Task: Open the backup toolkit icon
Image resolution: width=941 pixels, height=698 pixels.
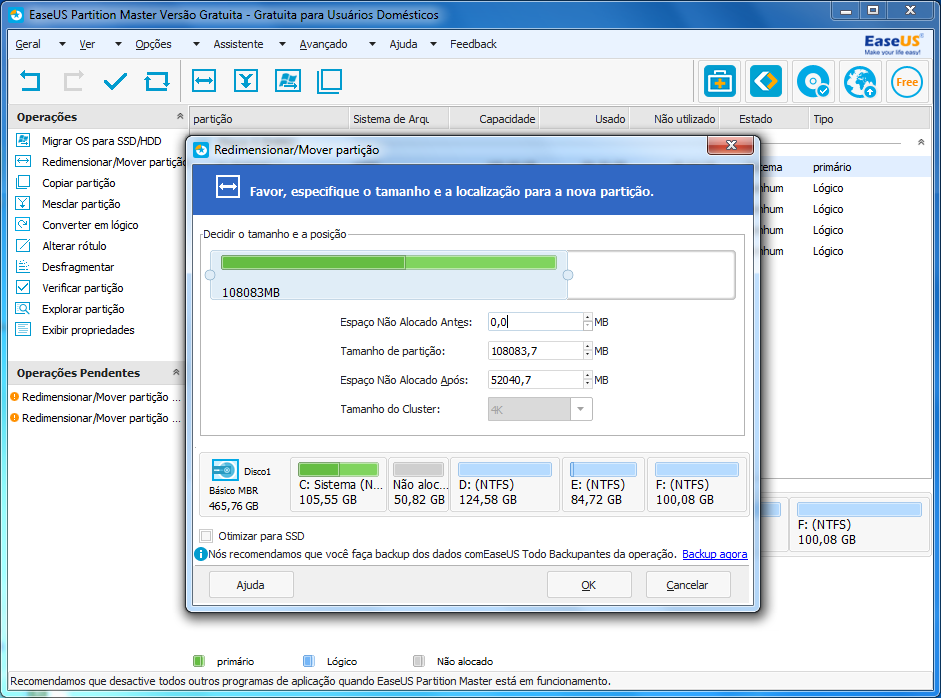Action: [720, 82]
